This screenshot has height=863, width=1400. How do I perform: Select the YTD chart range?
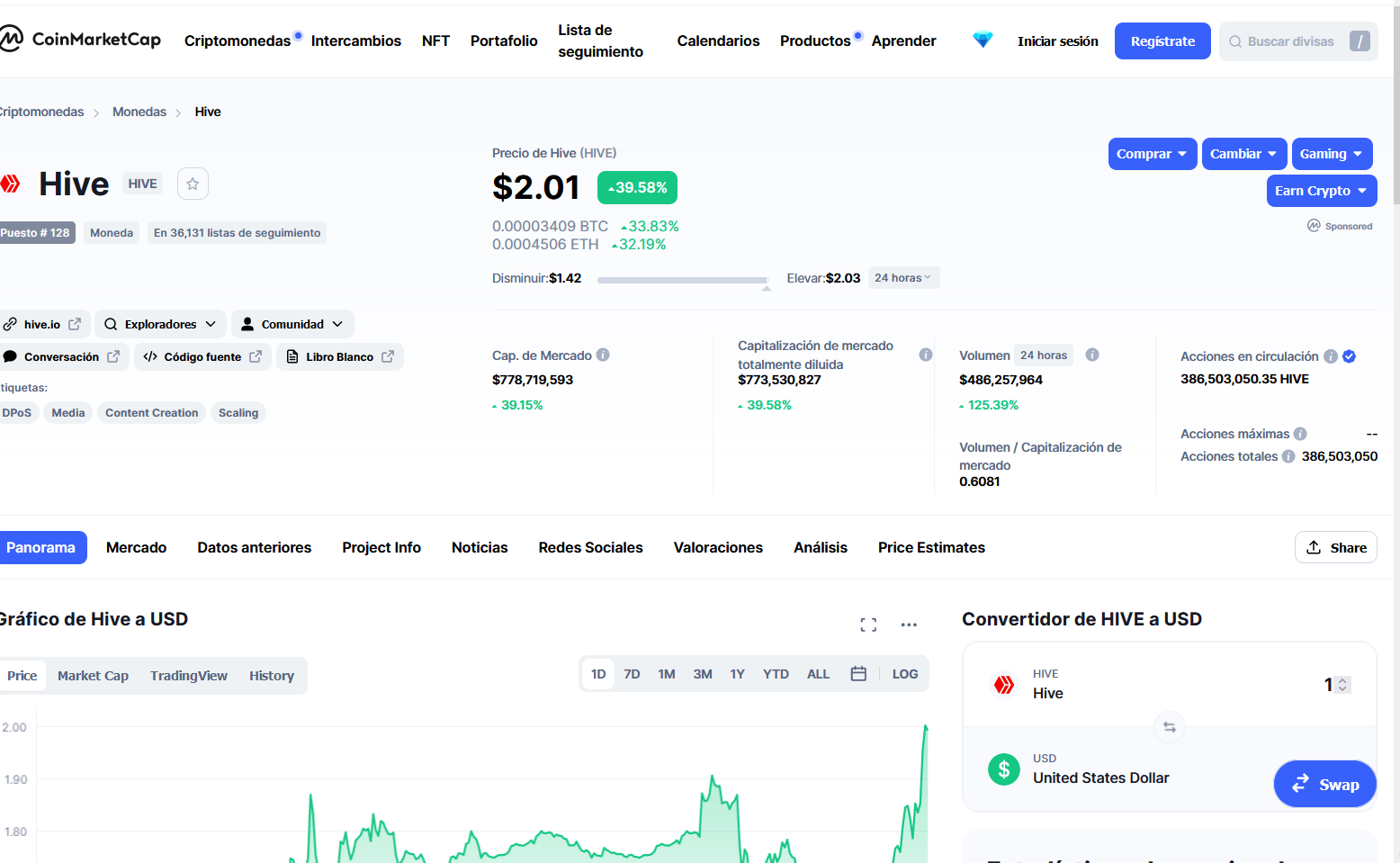[776, 674]
